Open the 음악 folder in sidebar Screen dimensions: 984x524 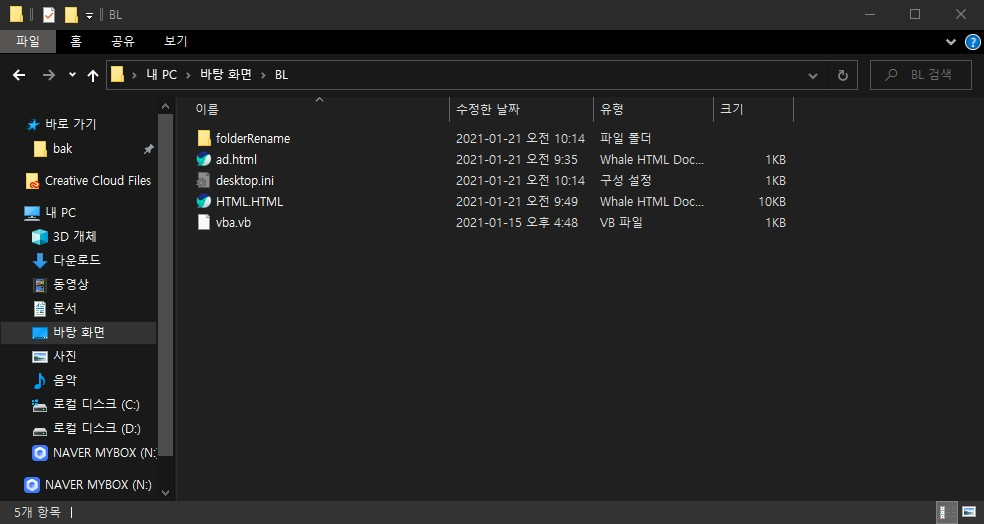point(65,380)
